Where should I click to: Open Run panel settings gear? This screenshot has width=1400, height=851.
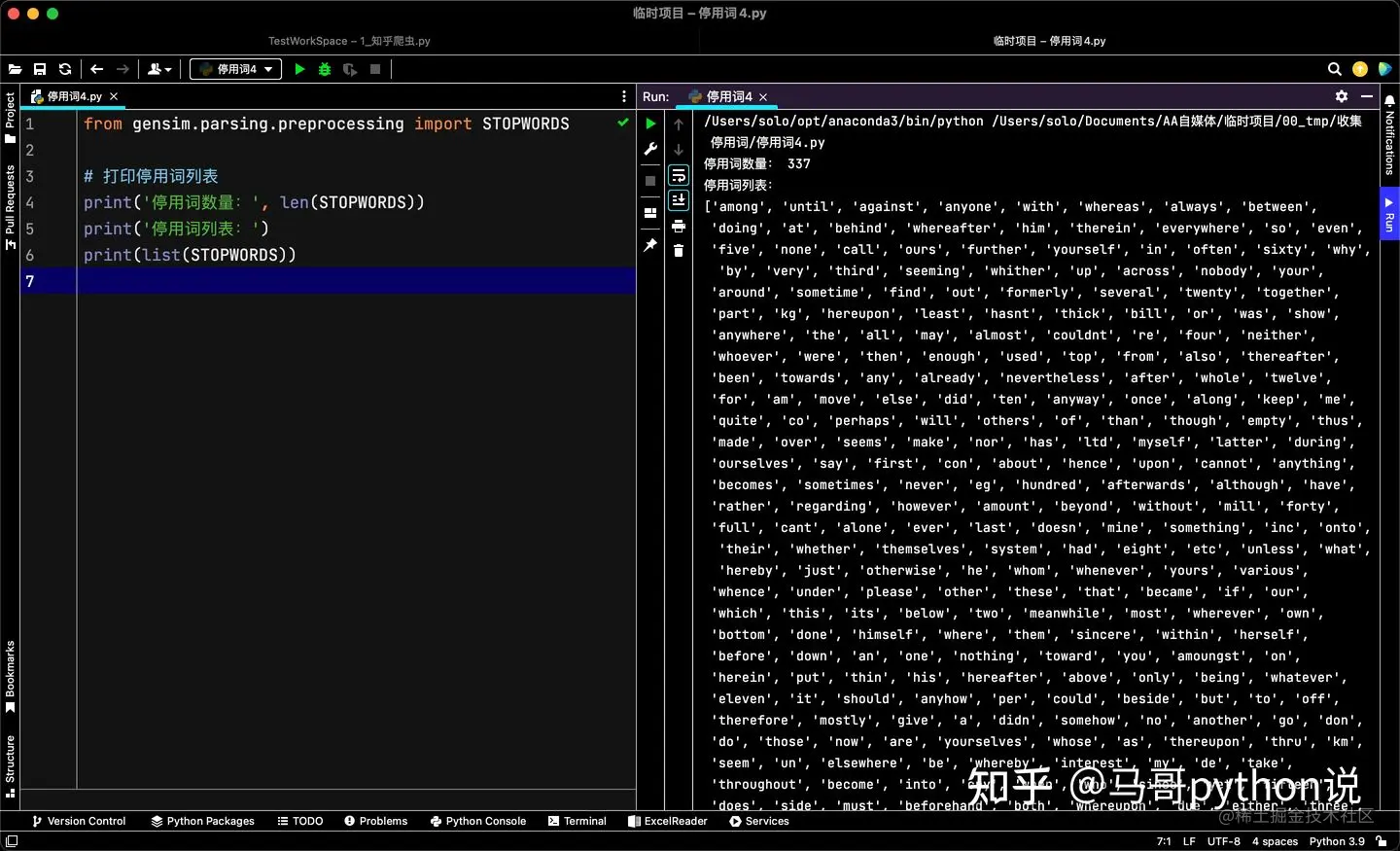pos(1342,96)
